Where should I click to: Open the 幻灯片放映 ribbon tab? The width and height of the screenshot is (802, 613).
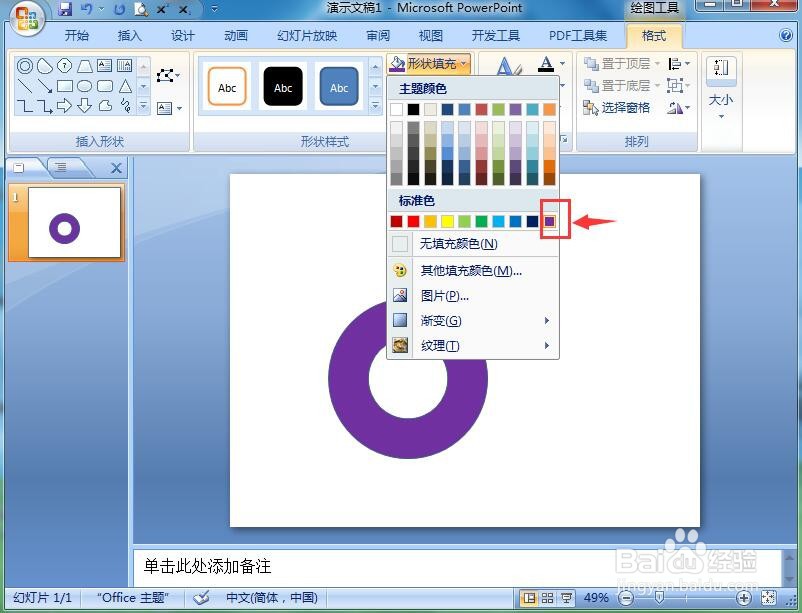tap(307, 36)
